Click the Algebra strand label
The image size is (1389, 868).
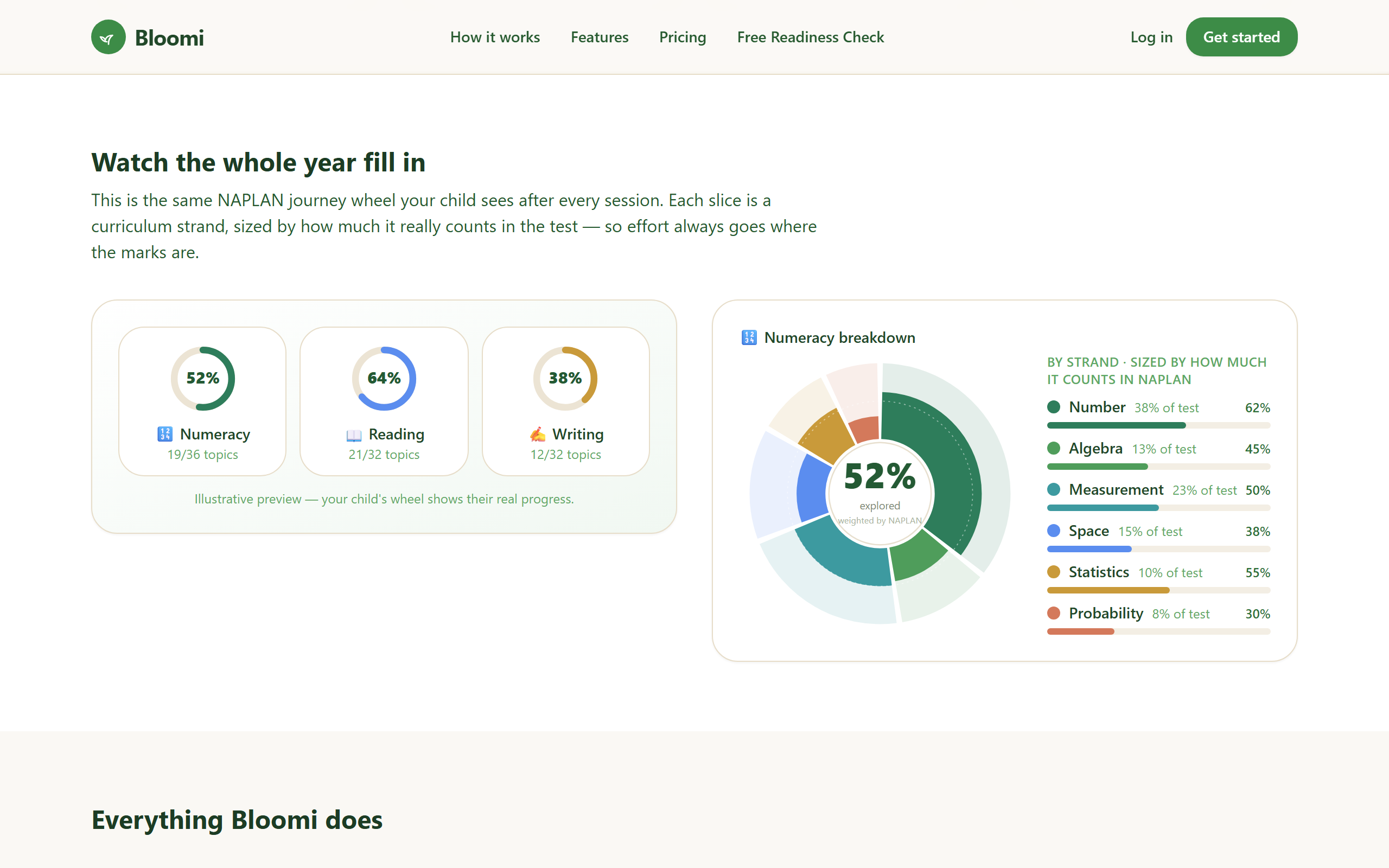pyautogui.click(x=1095, y=448)
